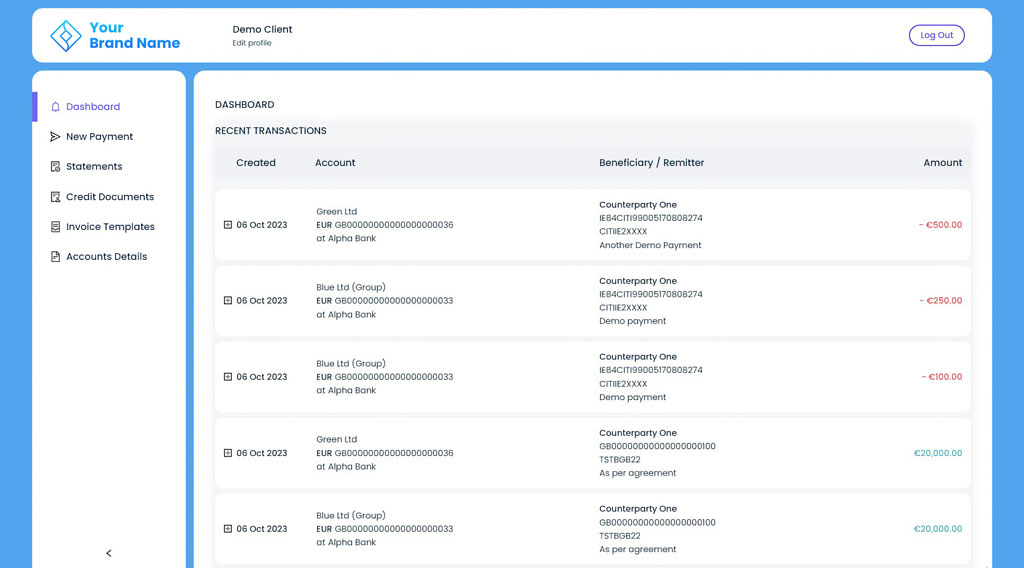Select the Another Demo Payment transaction row
Screen dimensions: 1024x568
click(592, 226)
